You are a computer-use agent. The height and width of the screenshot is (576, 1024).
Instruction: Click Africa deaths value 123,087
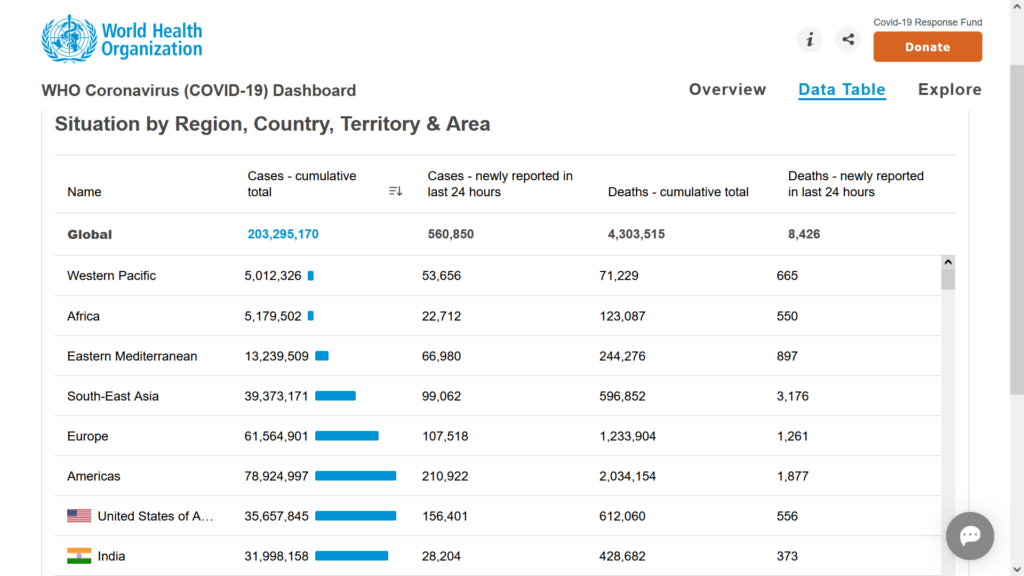pos(622,316)
